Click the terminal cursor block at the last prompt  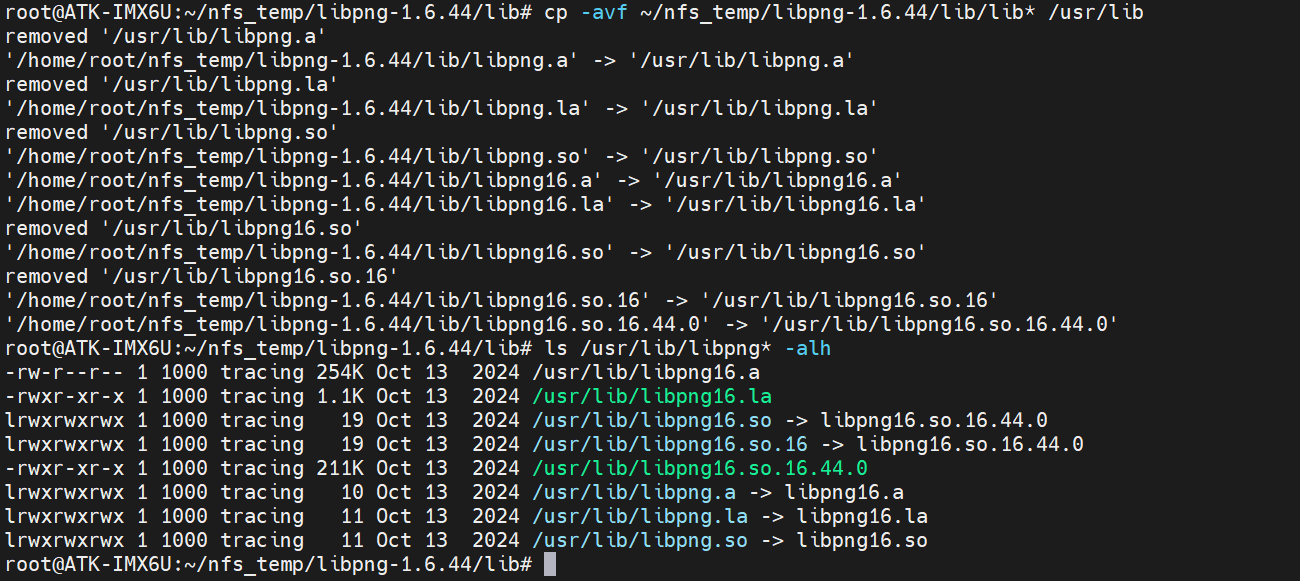tap(549, 564)
